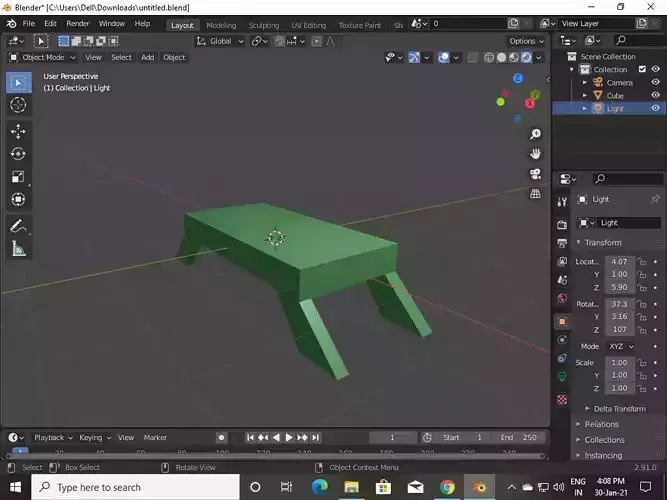Open the Add menu in viewport
The height and width of the screenshot is (500, 667).
pos(148,57)
